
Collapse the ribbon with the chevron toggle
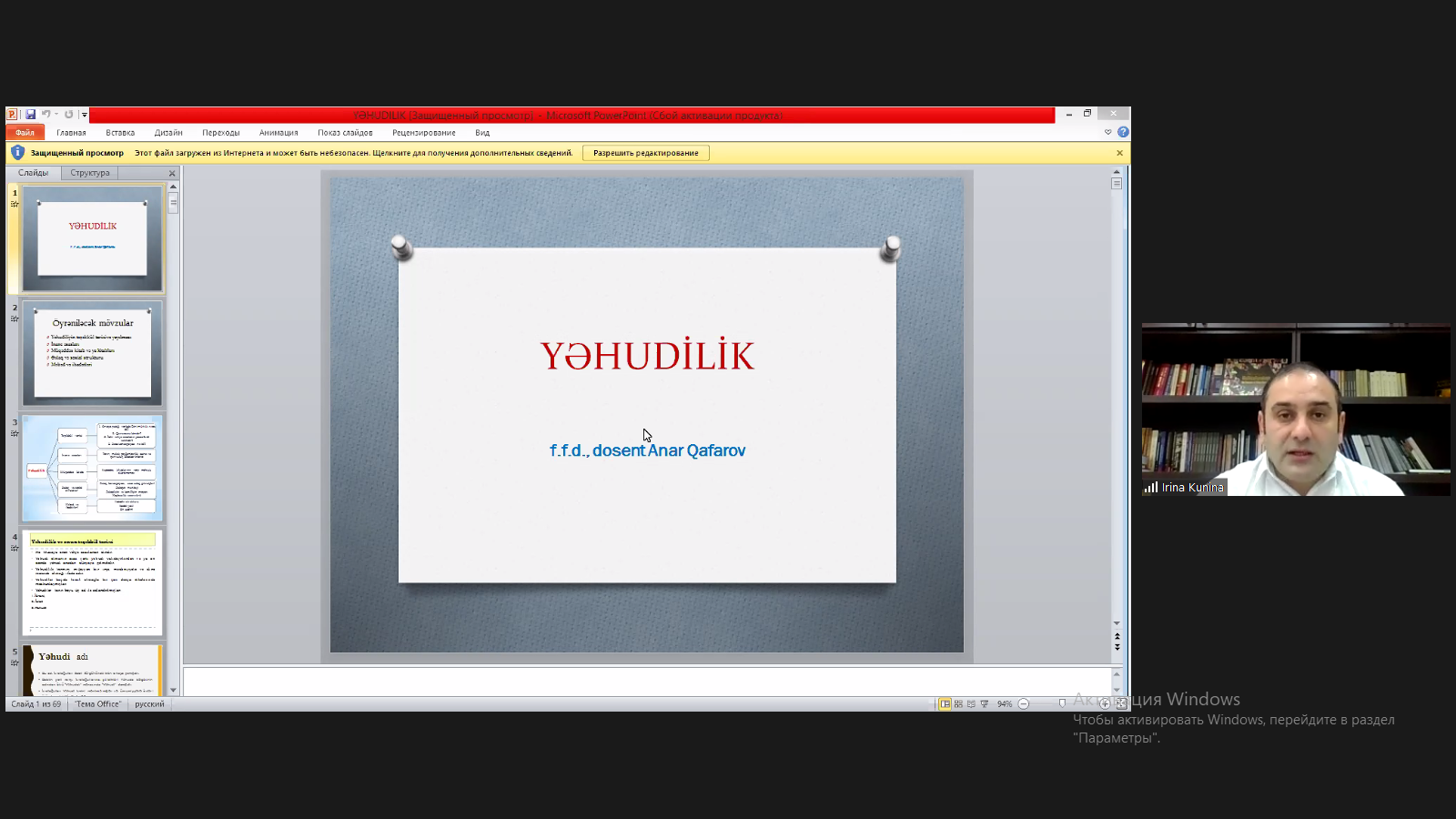pos(1107,132)
